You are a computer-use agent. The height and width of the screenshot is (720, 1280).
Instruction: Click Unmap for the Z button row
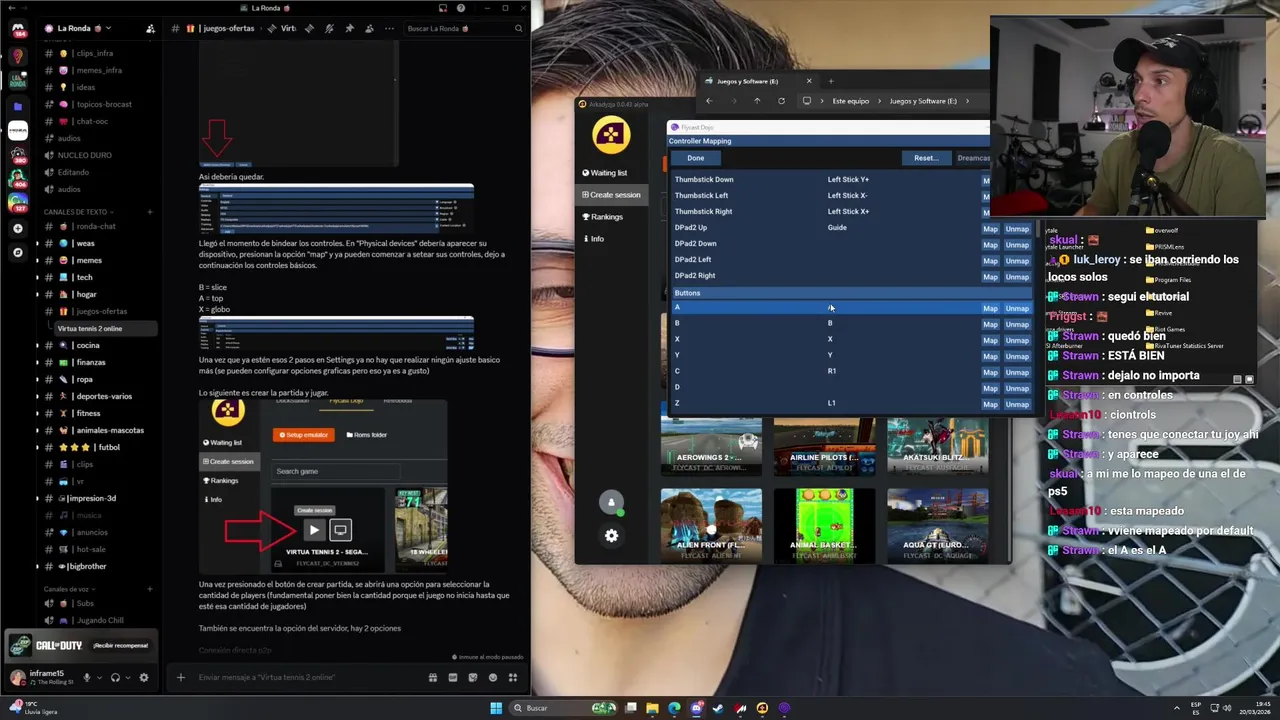[1017, 405]
